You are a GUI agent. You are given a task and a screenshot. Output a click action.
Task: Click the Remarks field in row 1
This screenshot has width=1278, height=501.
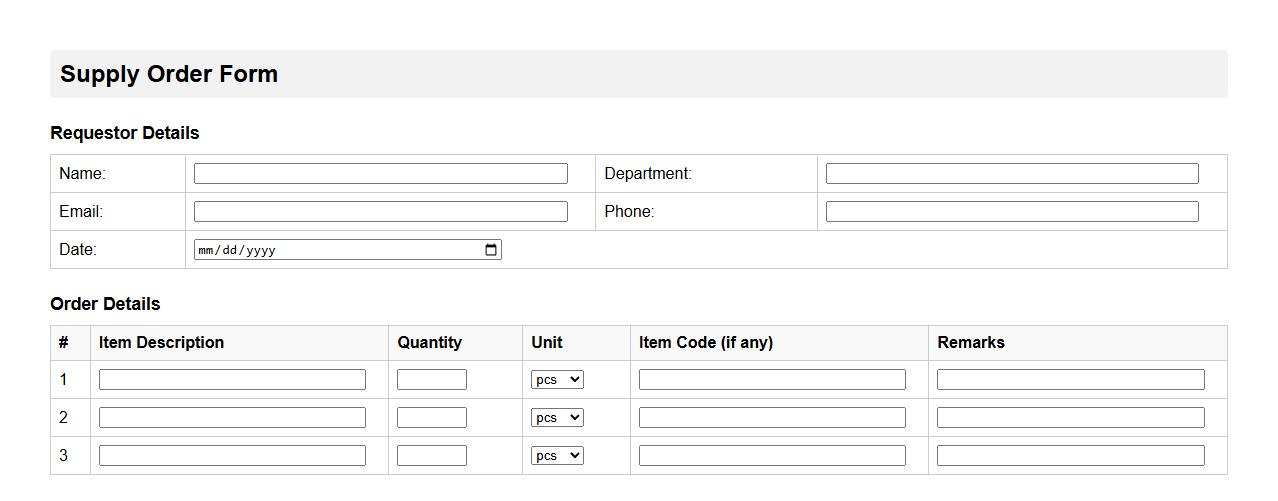(x=1071, y=380)
